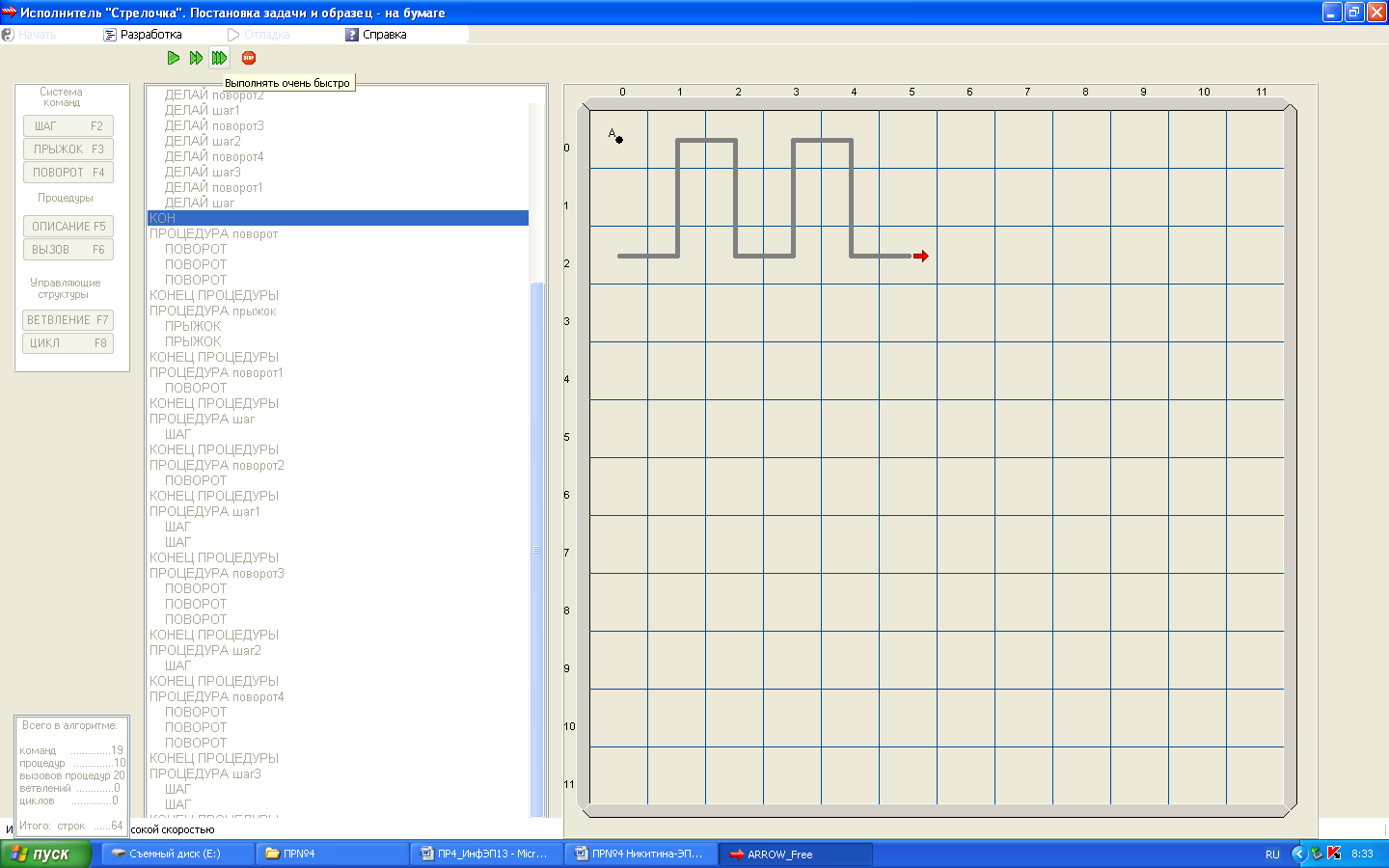Select the line 'ДЕЛАЙ шаг2'

pos(203,141)
